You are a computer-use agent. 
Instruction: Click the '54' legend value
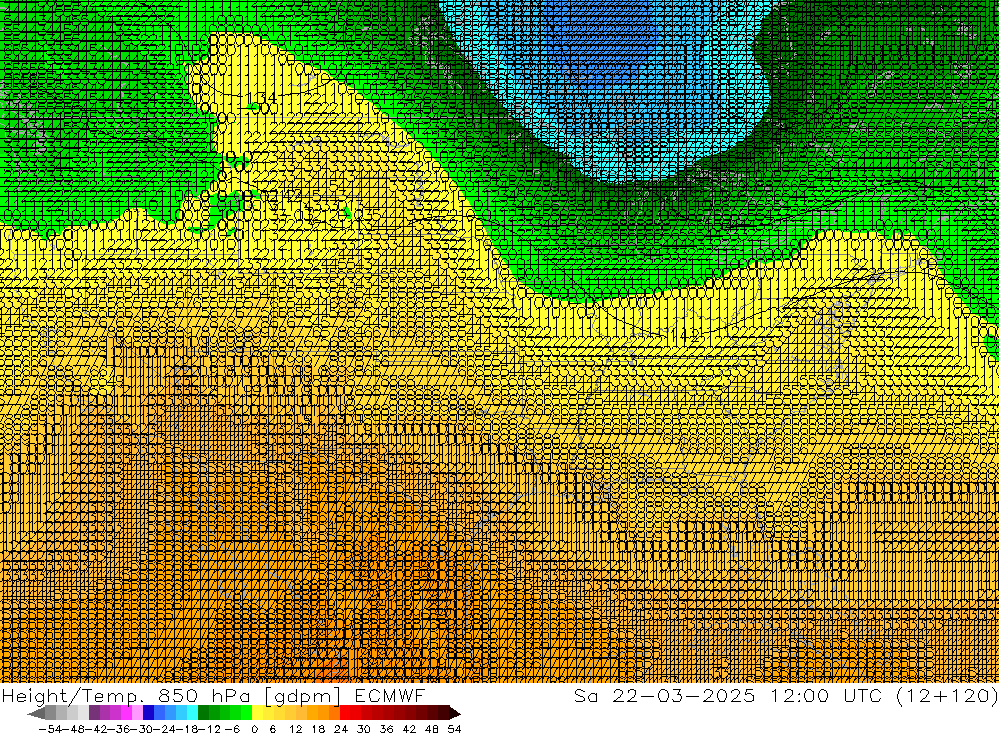coord(455,729)
